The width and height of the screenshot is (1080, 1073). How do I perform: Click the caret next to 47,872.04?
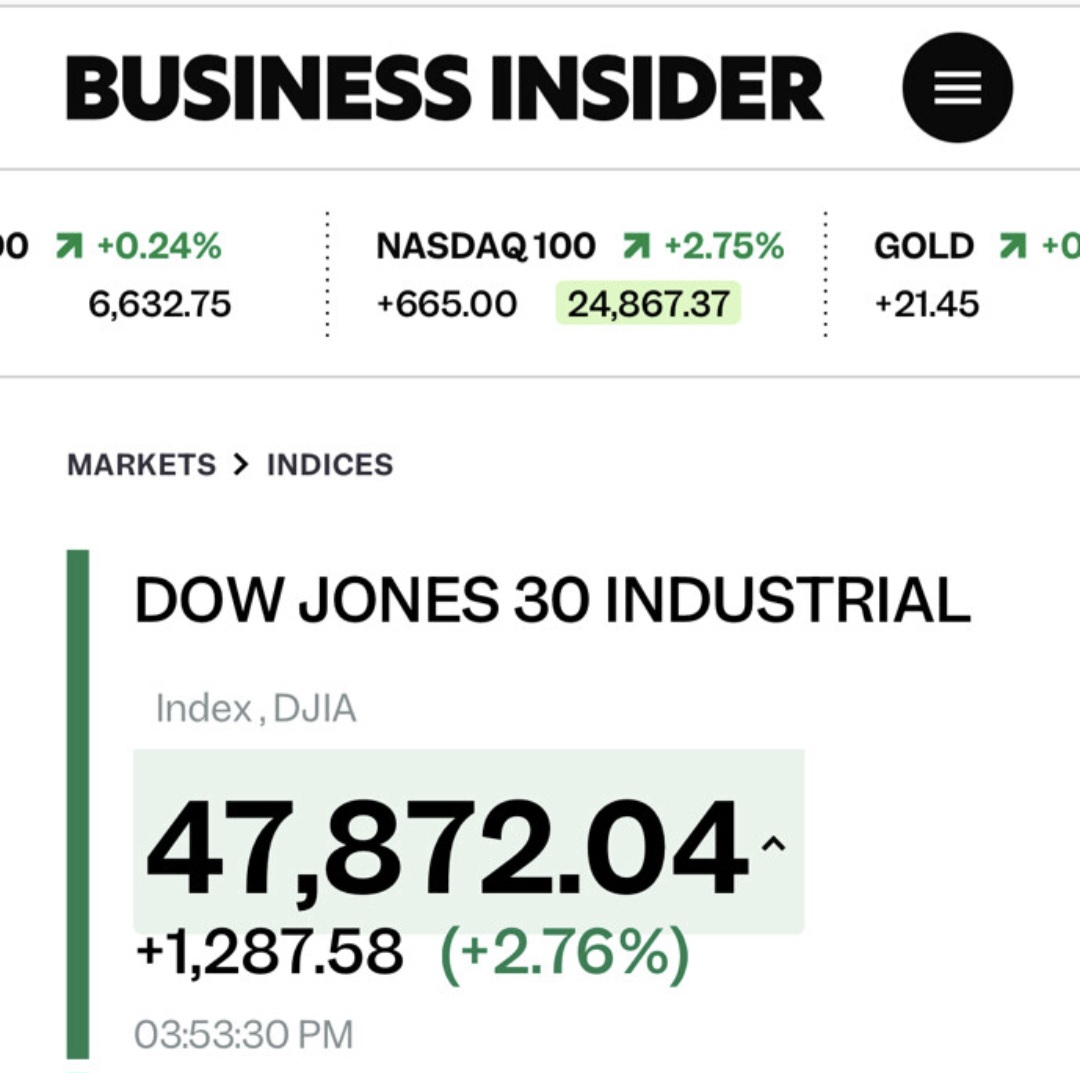tap(773, 845)
